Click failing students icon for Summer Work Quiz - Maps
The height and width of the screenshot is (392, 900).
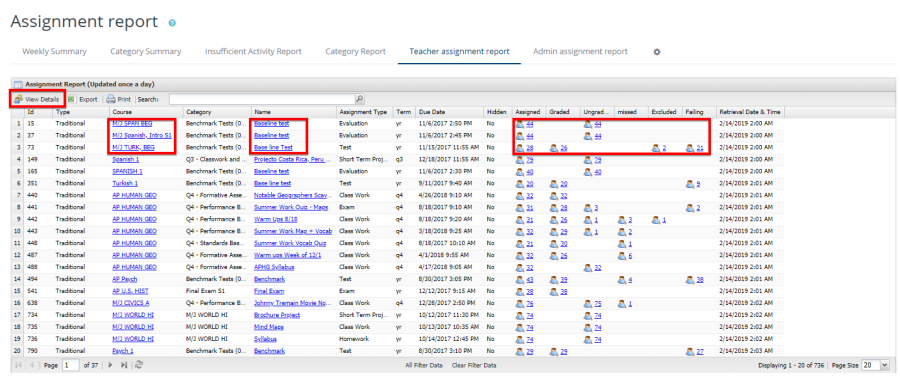[x=690, y=207]
